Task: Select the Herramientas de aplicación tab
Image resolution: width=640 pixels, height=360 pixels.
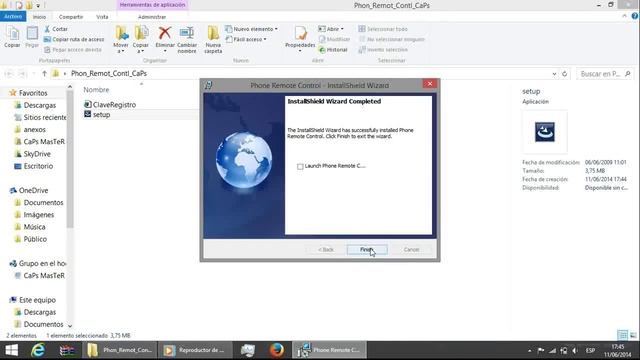Action: pyautogui.click(x=152, y=5)
